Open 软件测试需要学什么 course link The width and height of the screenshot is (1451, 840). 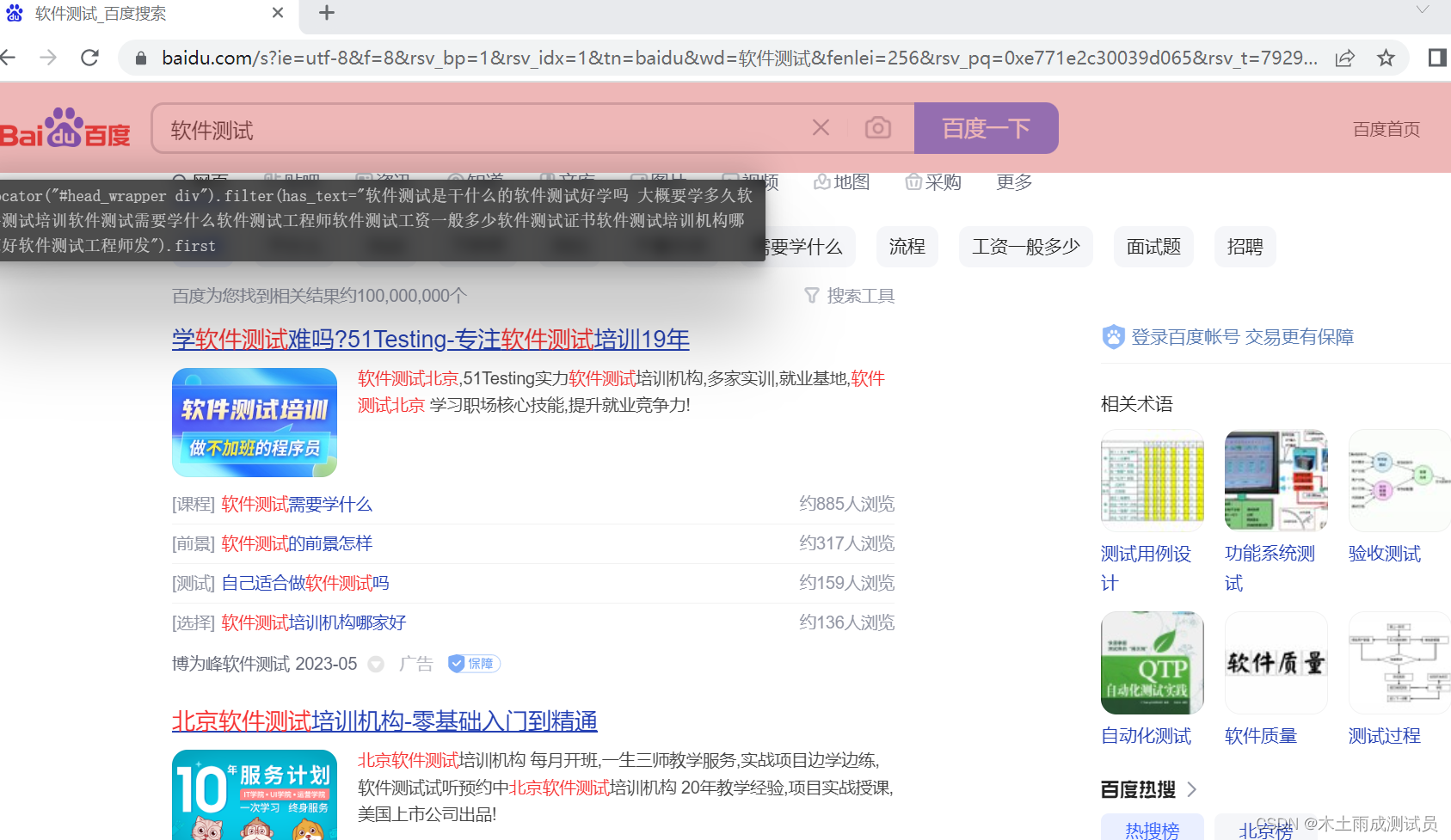(x=297, y=504)
